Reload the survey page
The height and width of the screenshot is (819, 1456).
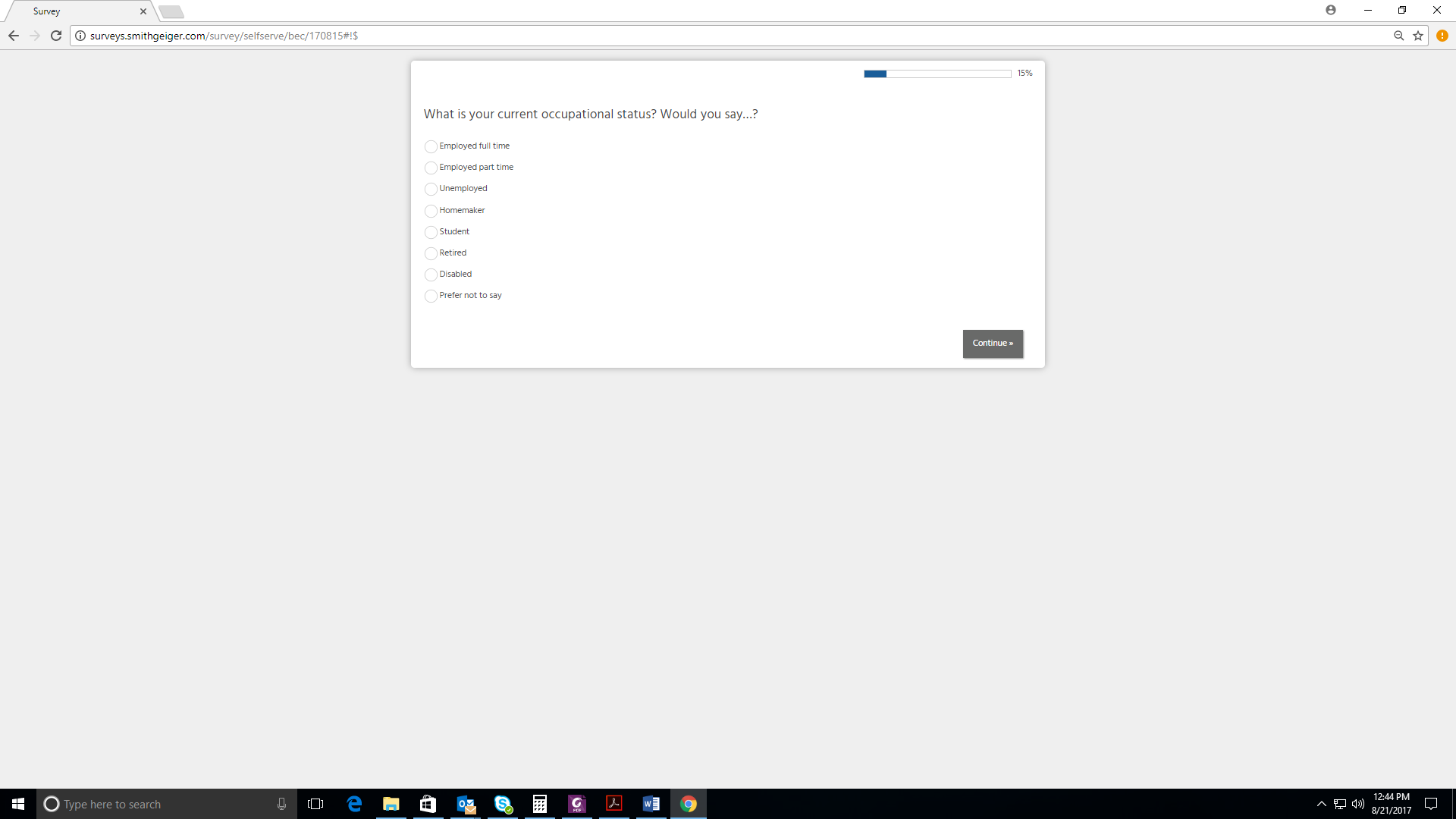point(56,36)
